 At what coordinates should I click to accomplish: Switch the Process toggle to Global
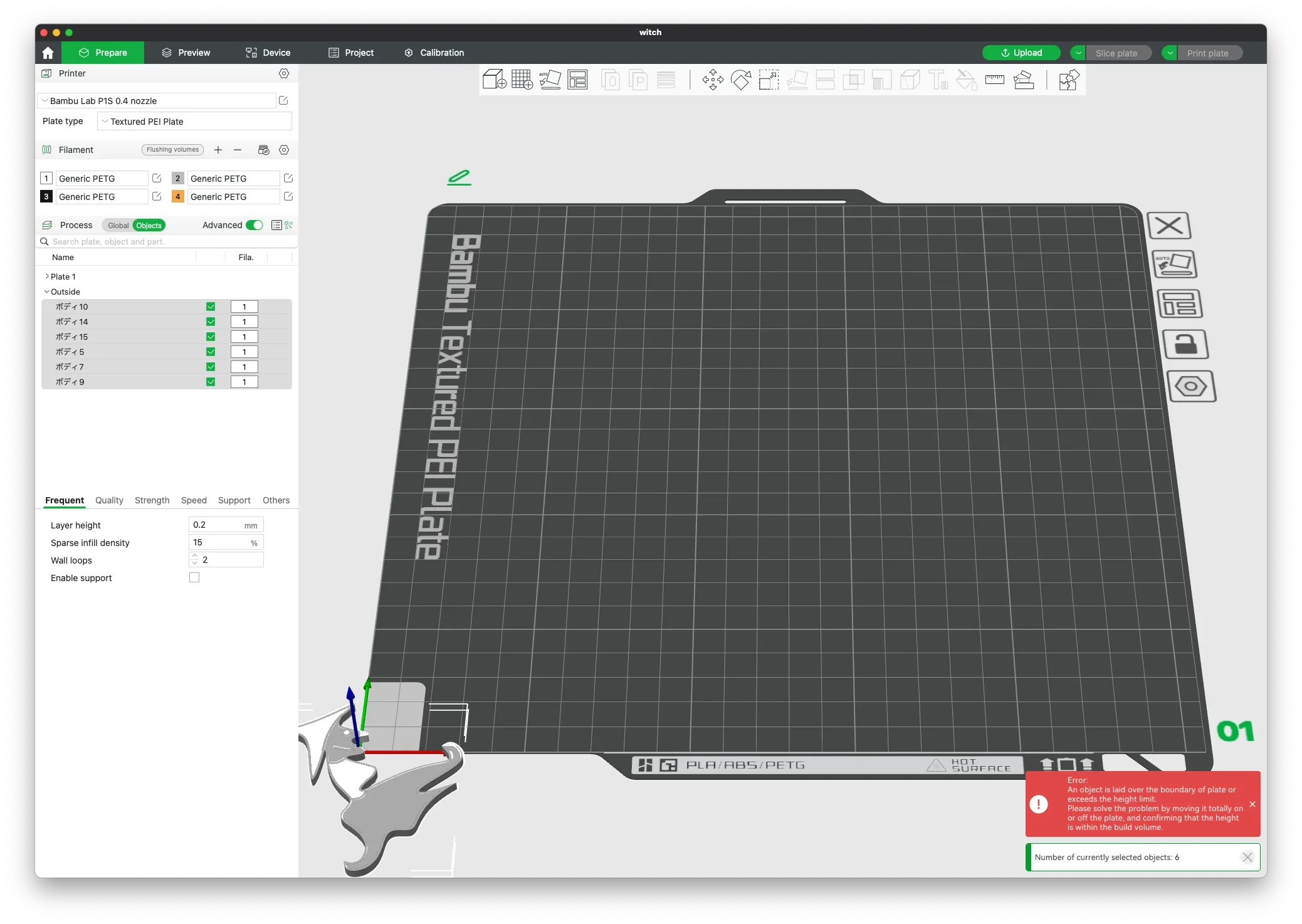(118, 226)
